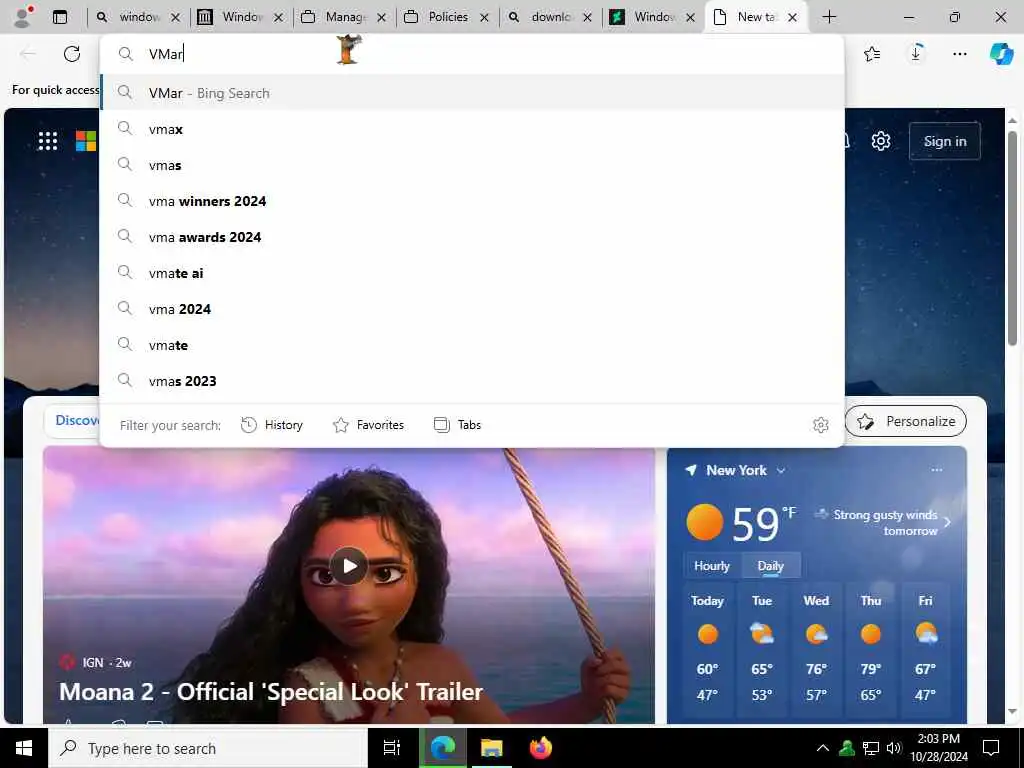Screen dimensions: 1024x768
Task: Open File Explorer from taskbar
Action: tap(491, 748)
